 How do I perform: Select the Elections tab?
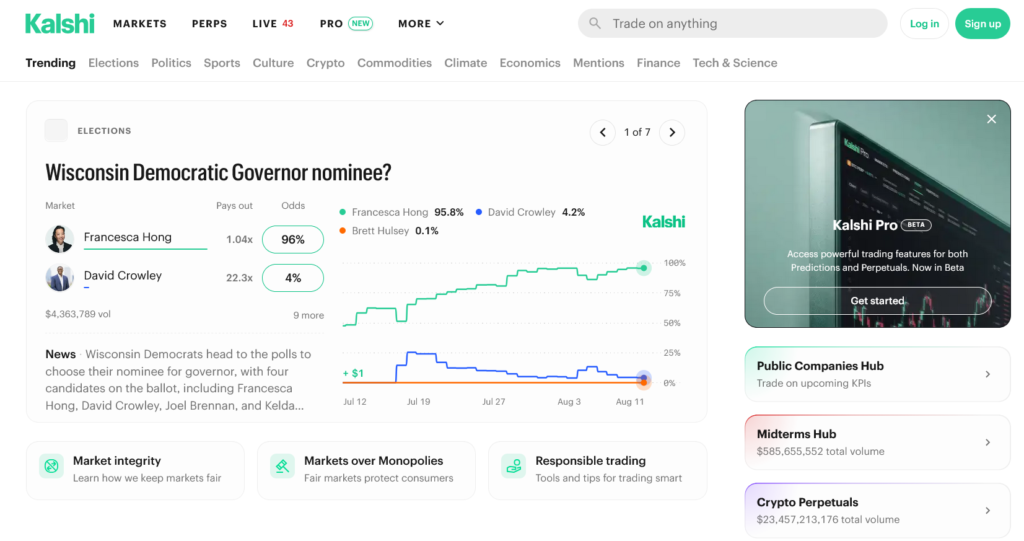tap(114, 63)
